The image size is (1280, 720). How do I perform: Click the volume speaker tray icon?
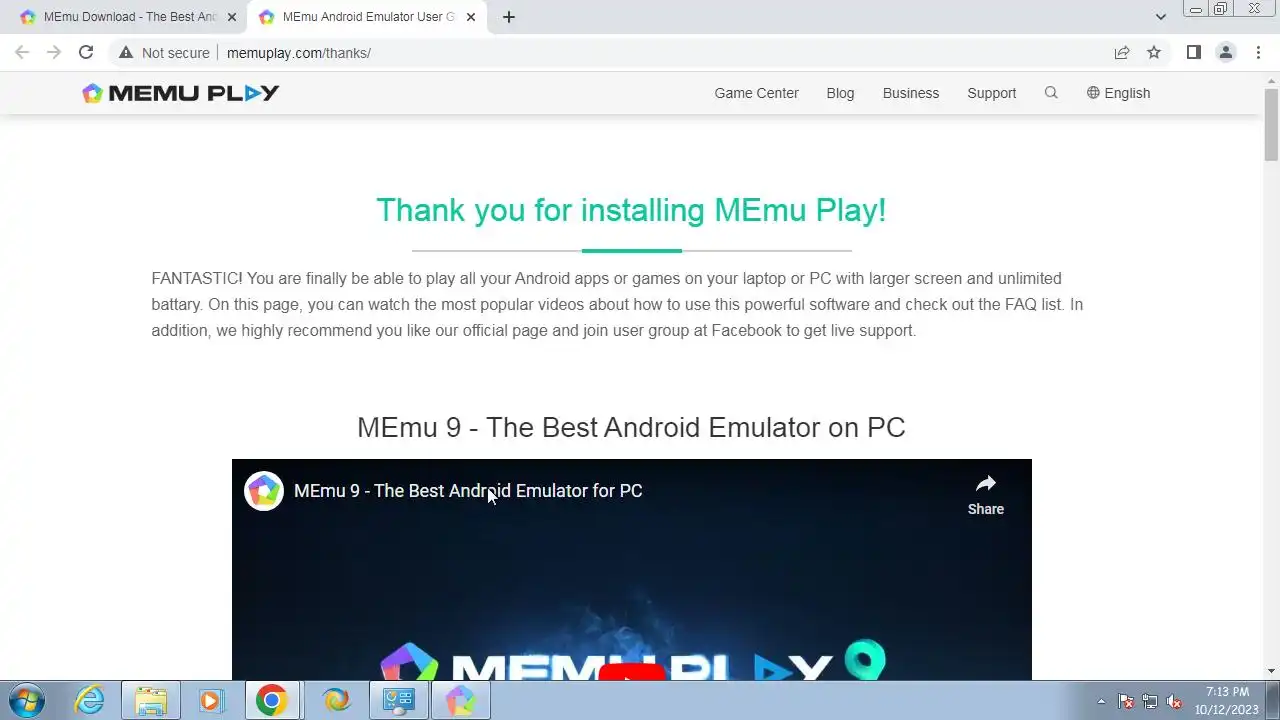coord(1175,702)
